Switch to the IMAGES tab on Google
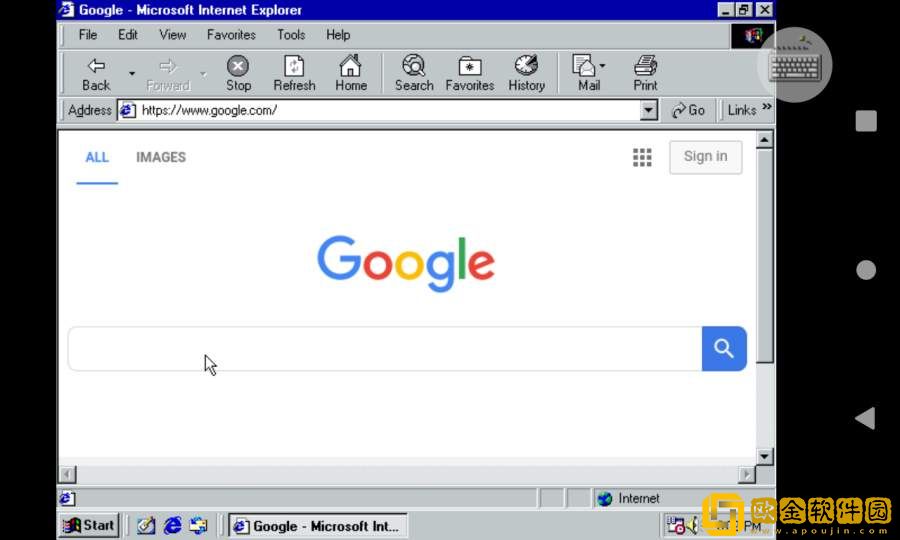900x540 pixels. 161,157
